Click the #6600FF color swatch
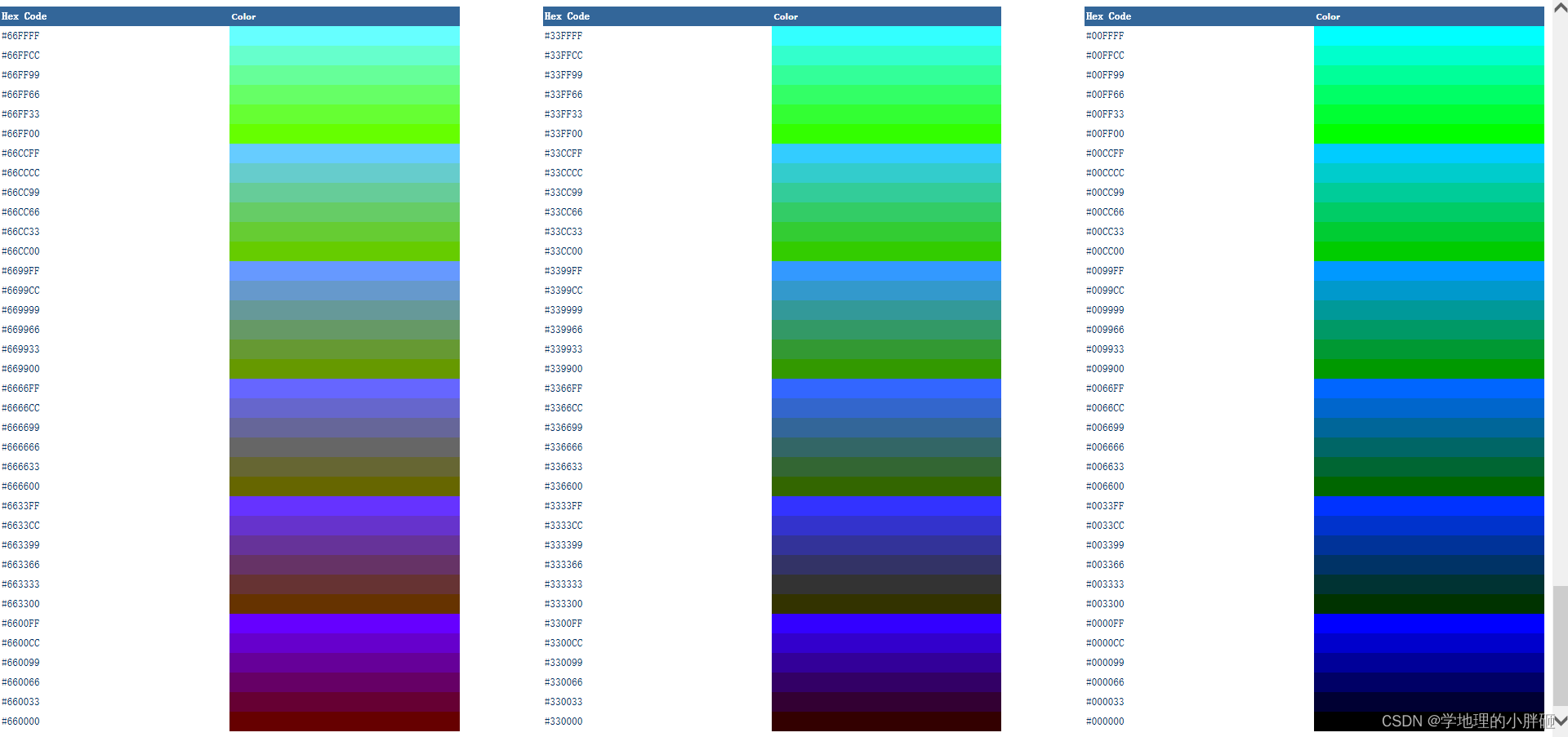The height and width of the screenshot is (737, 1568). click(x=345, y=624)
